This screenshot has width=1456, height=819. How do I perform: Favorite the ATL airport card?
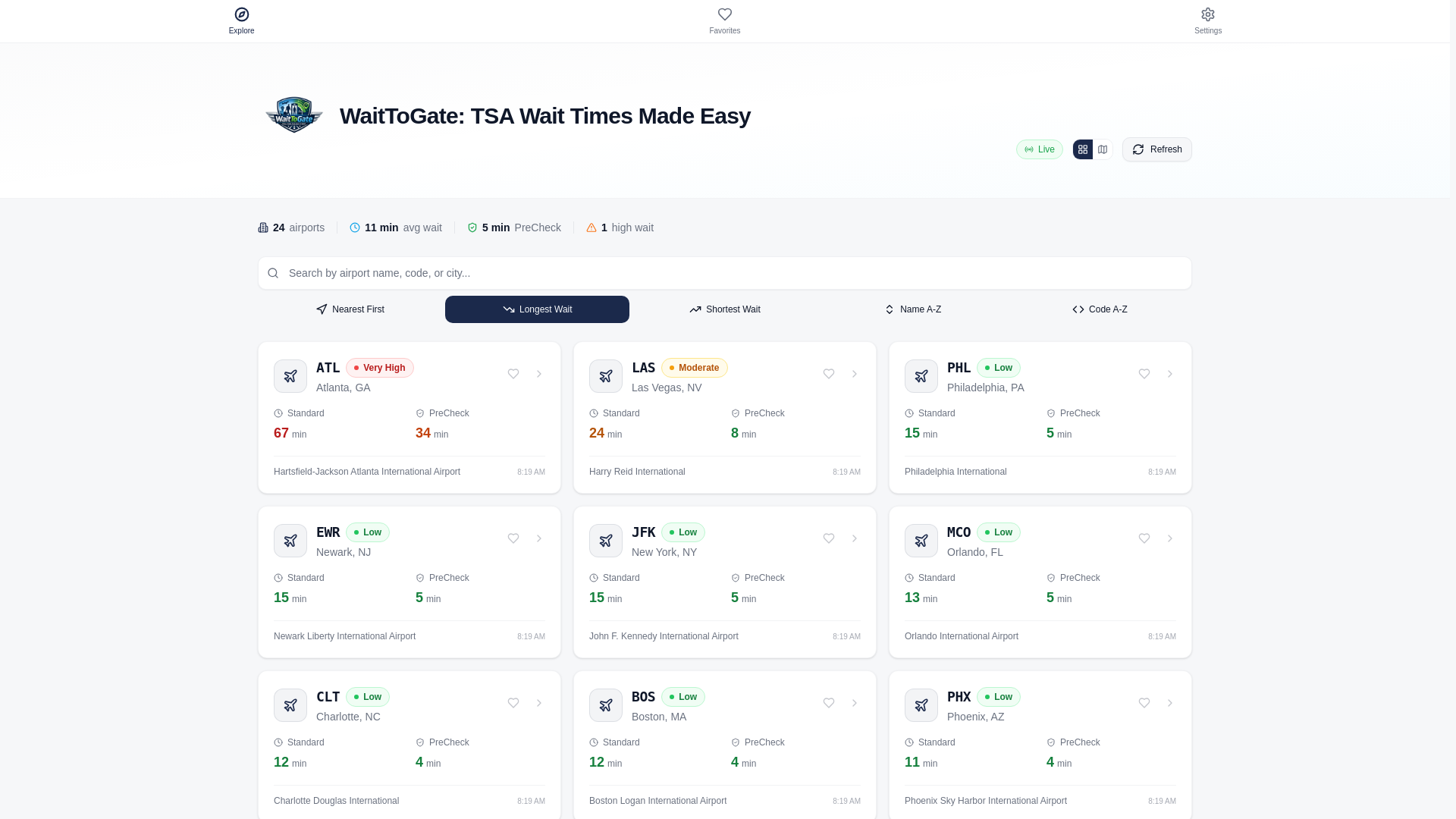513,374
